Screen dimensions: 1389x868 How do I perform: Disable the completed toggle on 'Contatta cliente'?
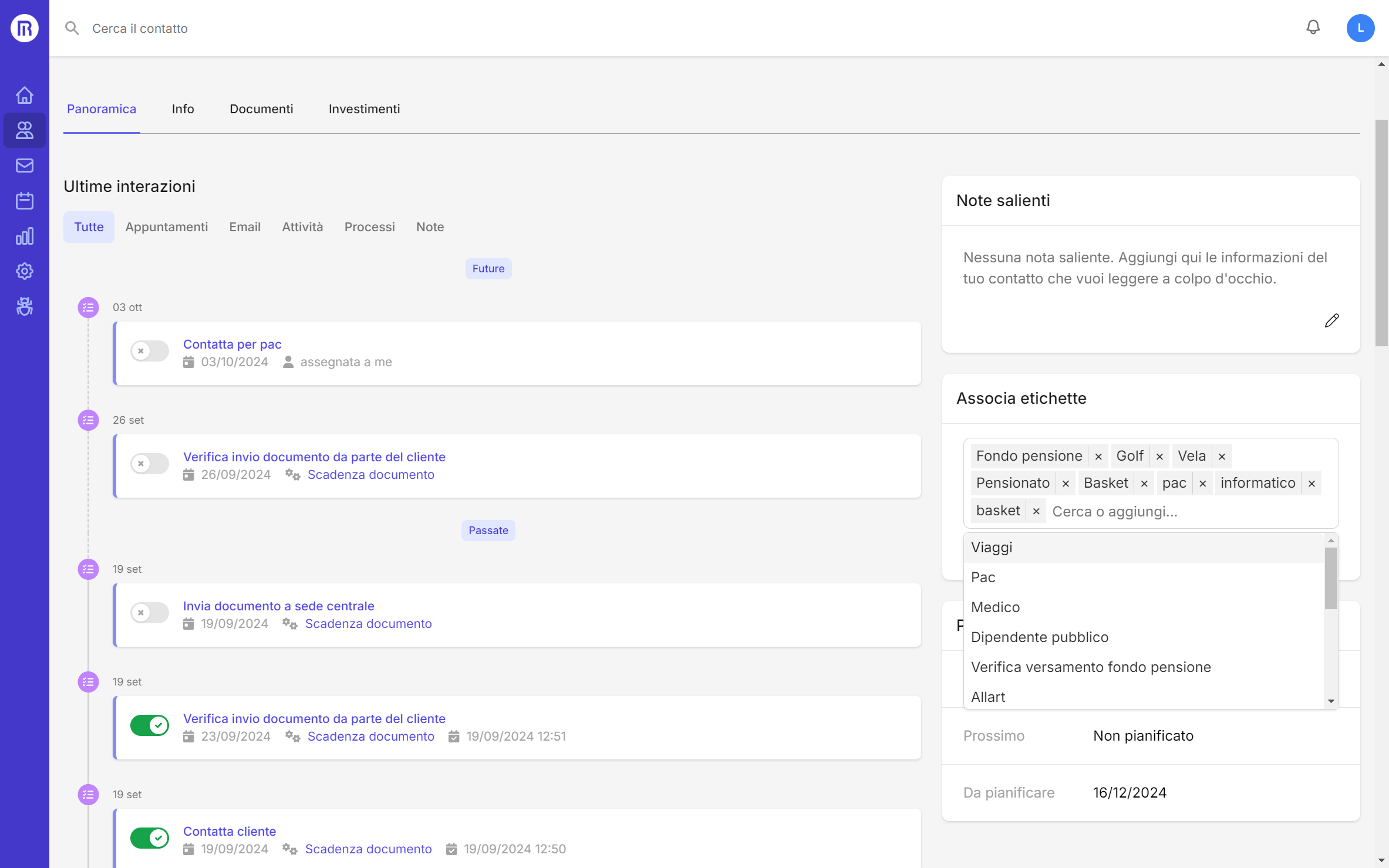tap(149, 838)
